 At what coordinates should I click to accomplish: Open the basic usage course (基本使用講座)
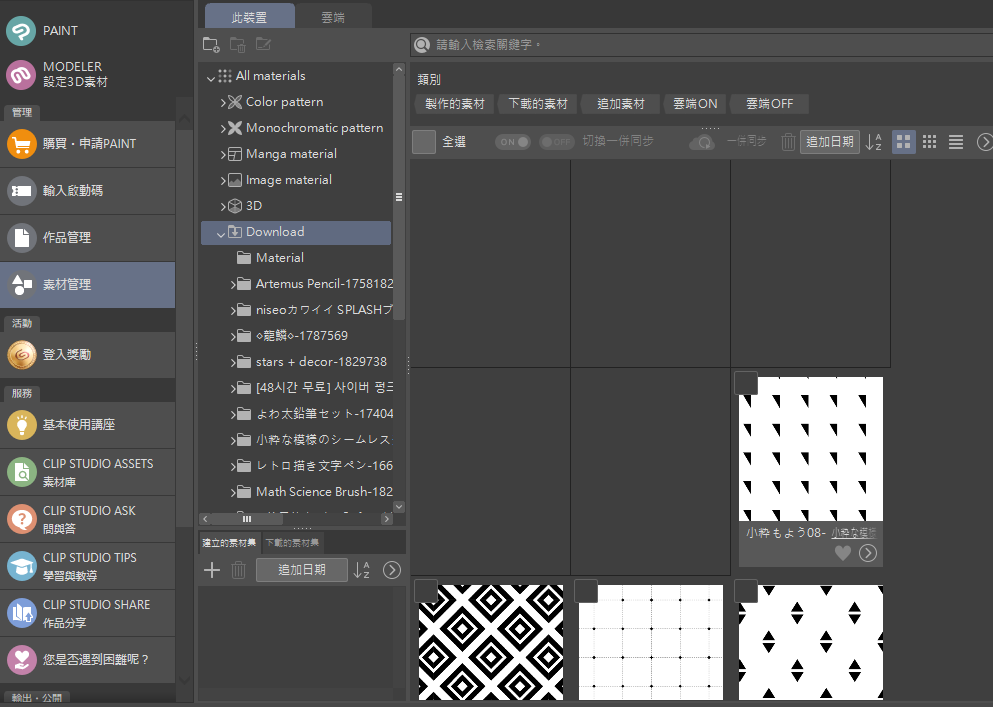click(87, 425)
